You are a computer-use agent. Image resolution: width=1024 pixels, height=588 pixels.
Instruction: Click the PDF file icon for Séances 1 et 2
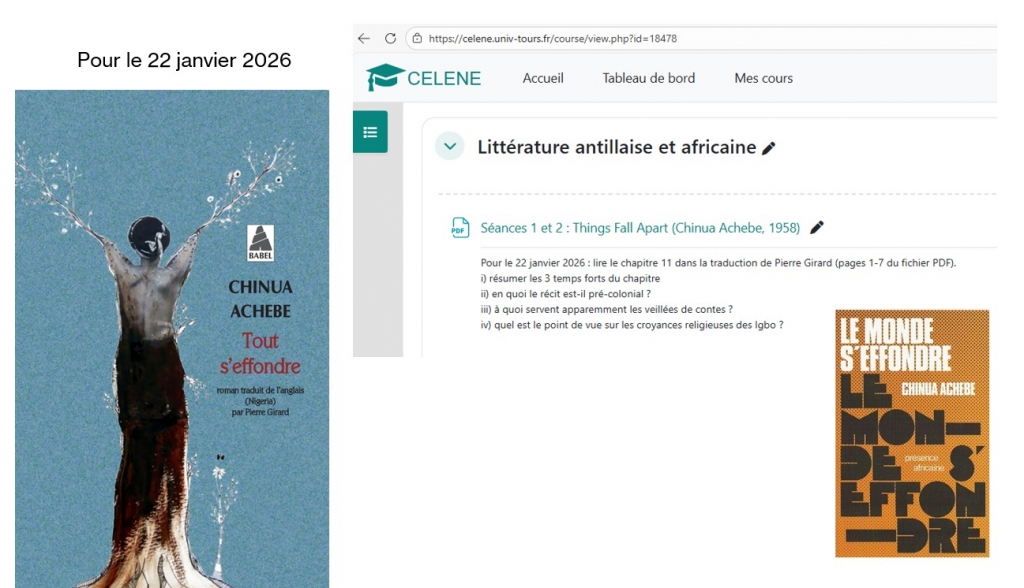pos(460,228)
